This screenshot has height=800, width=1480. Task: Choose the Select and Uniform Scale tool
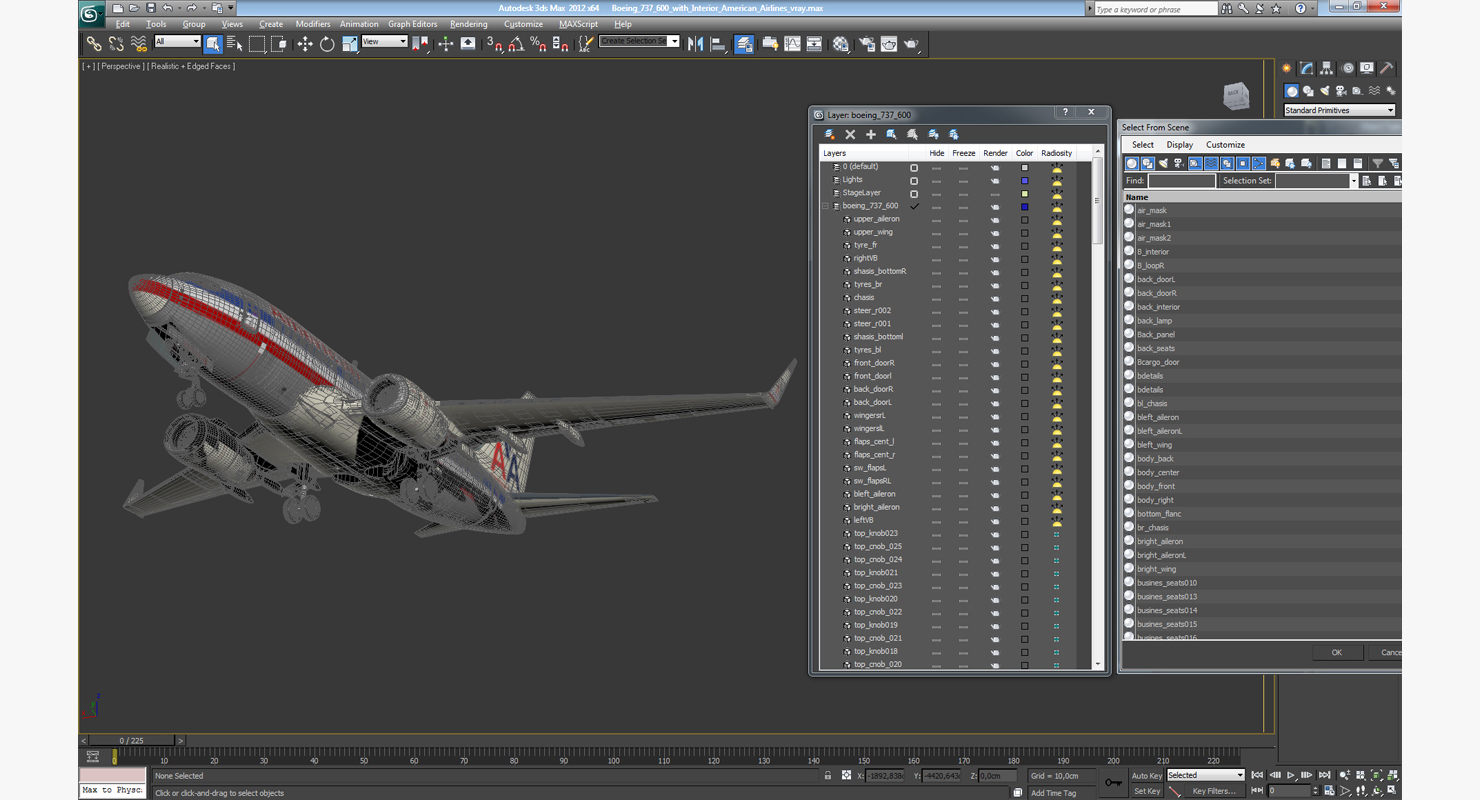(x=349, y=44)
